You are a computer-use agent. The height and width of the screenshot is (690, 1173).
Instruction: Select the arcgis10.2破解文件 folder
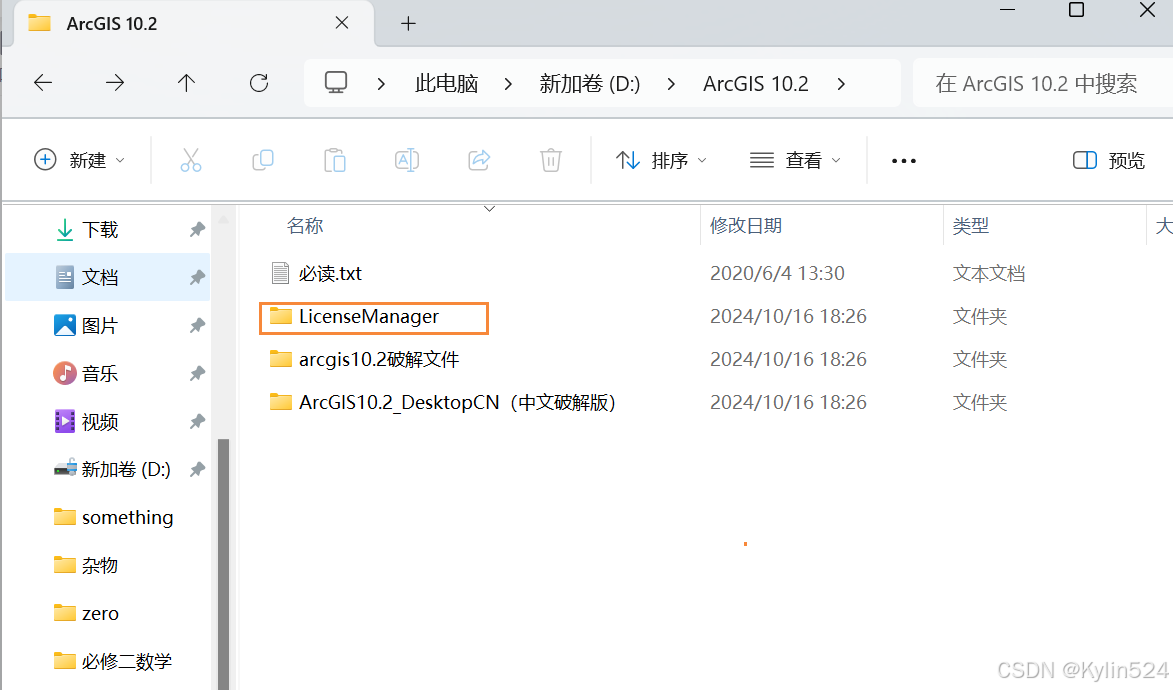(379, 359)
